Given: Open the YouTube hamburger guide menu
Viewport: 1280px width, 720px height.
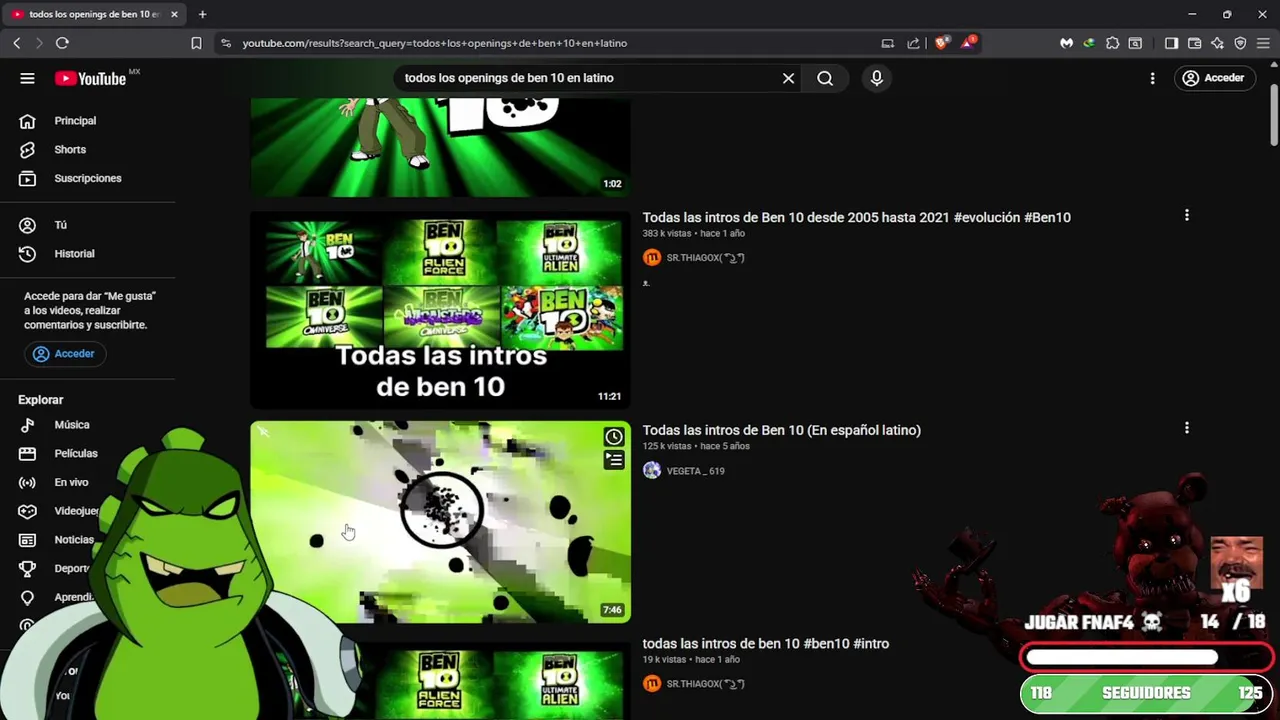Looking at the screenshot, I should (27, 78).
